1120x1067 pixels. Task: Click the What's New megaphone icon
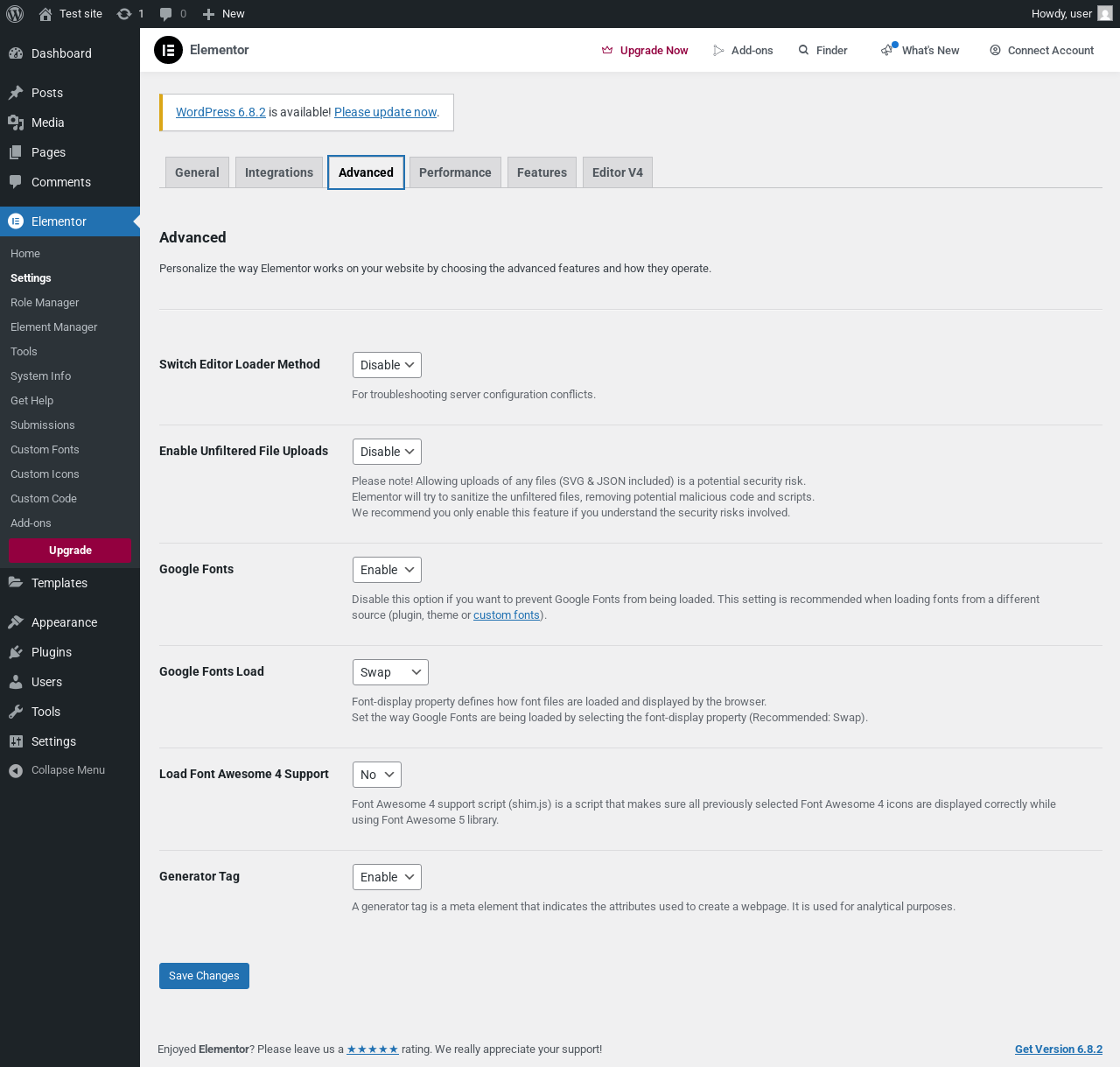coord(887,51)
